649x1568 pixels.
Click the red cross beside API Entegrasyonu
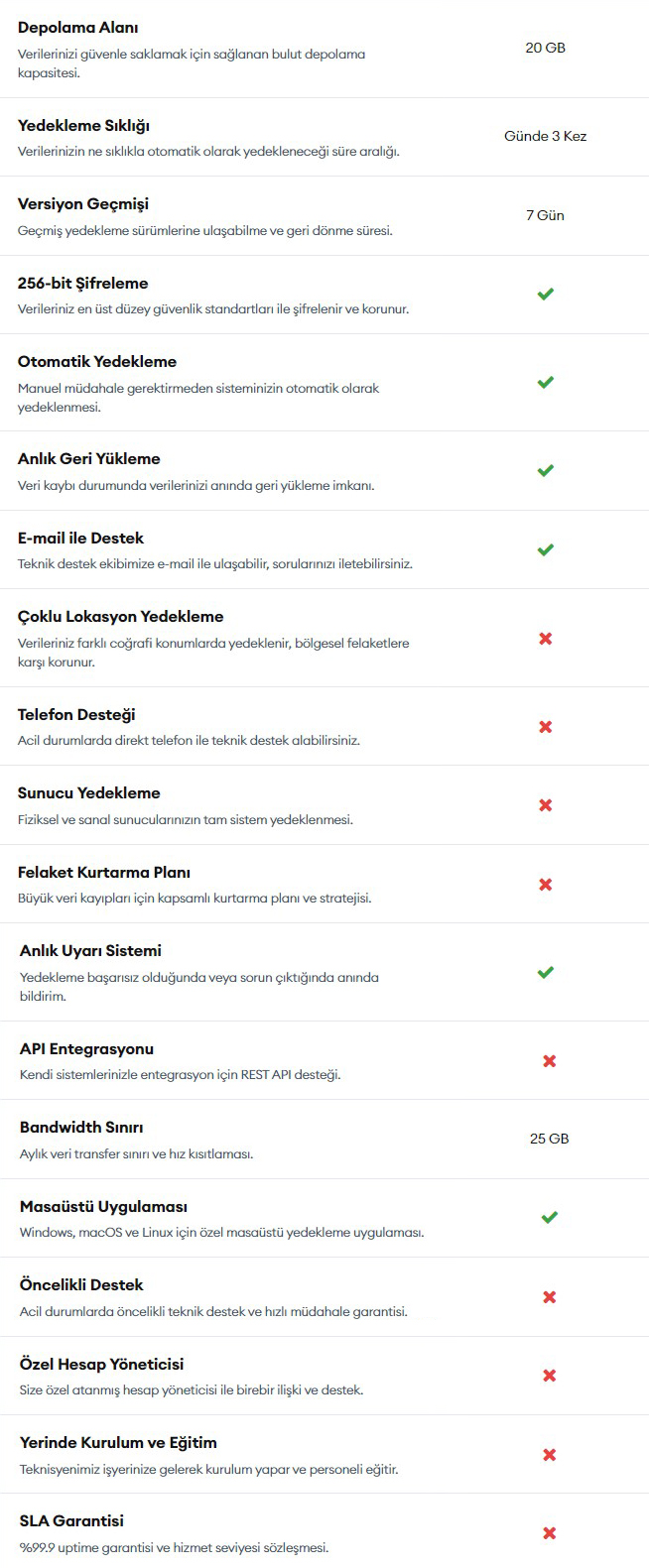point(549,1060)
